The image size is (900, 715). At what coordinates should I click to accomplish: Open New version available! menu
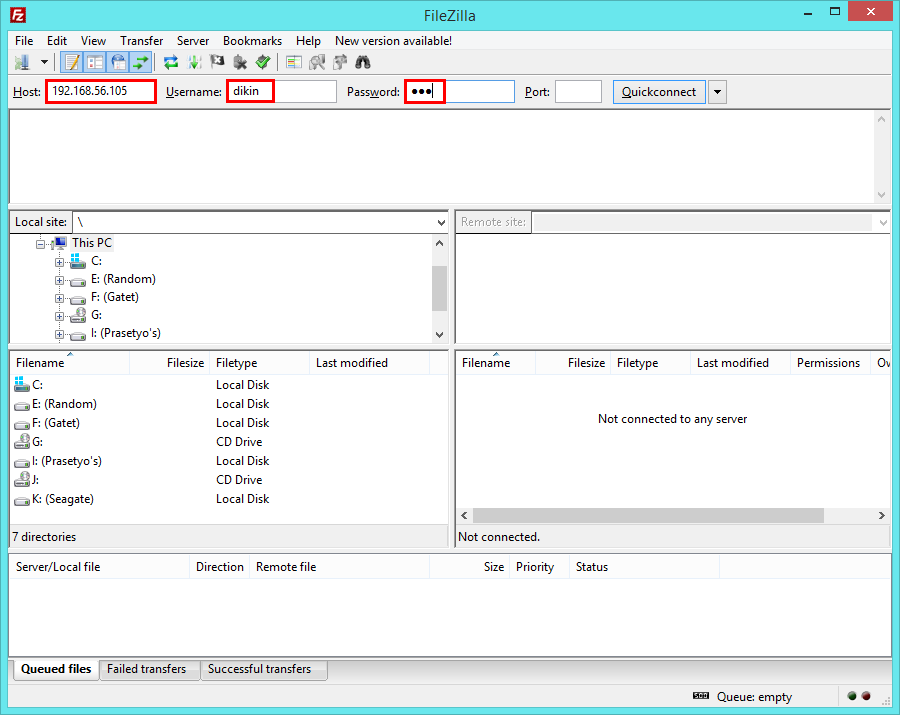(393, 41)
